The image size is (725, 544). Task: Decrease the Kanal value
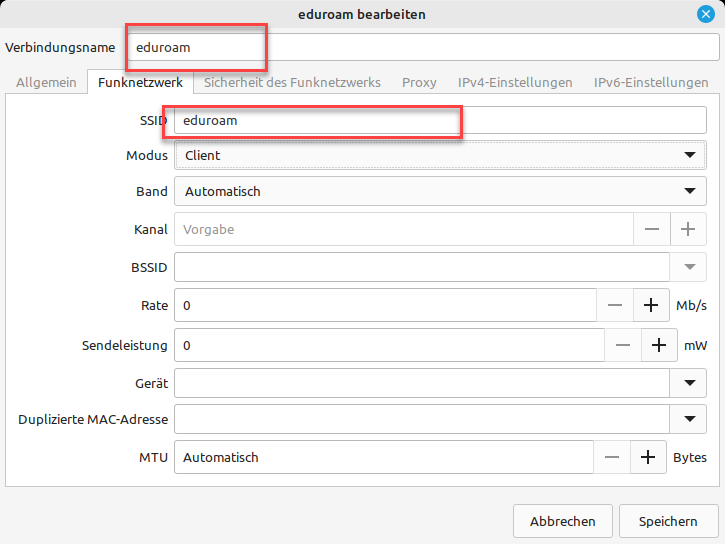point(651,229)
